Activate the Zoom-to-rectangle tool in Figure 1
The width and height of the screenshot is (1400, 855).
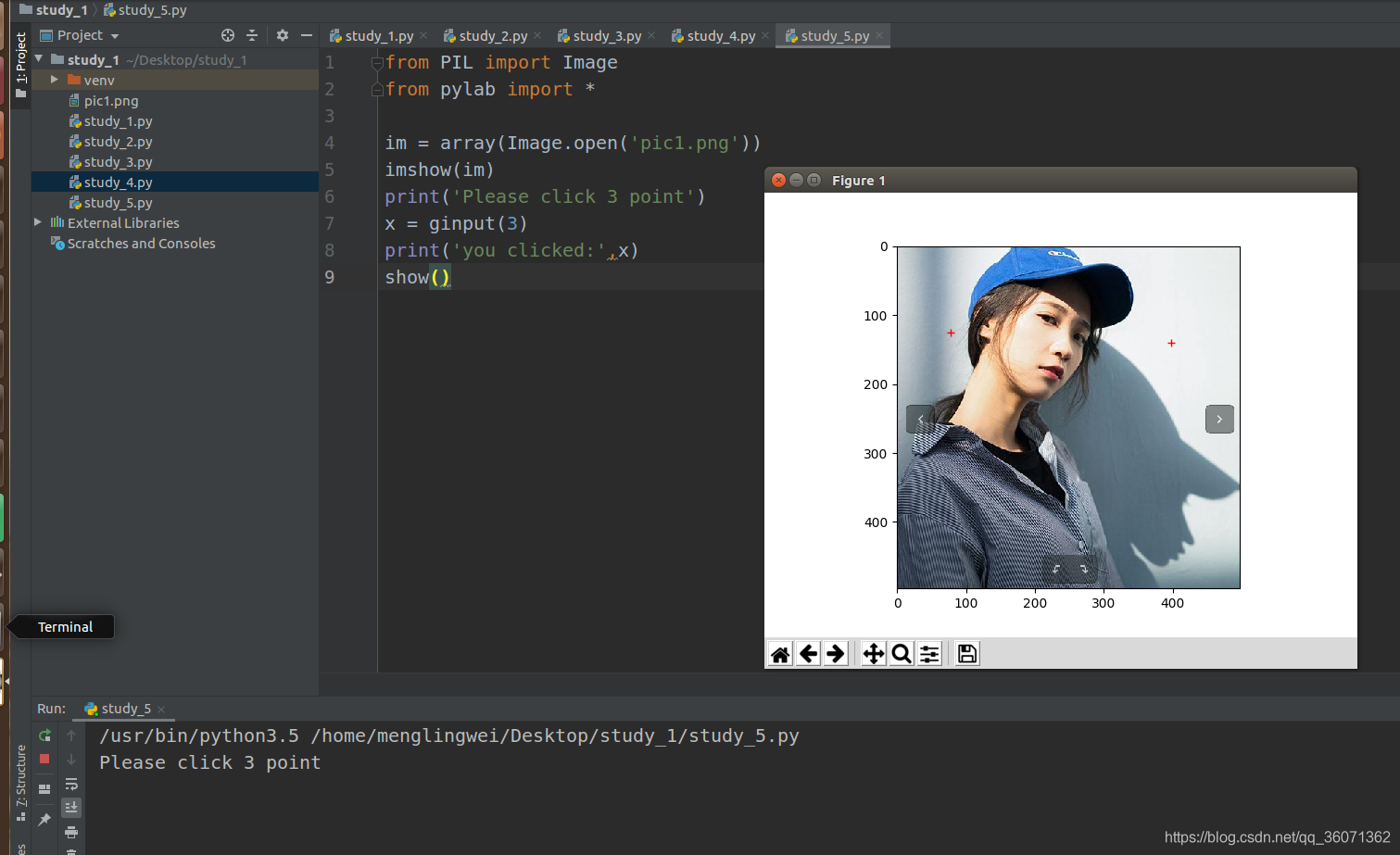[901, 653]
